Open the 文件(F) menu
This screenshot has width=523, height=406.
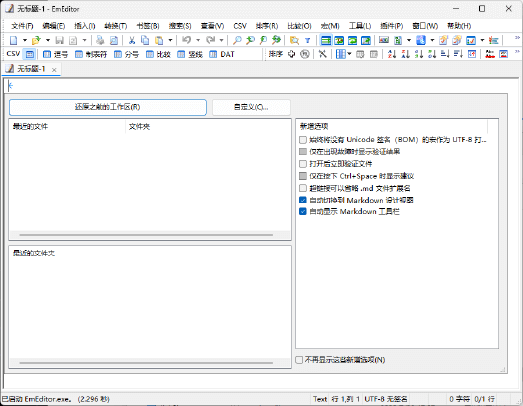pyautogui.click(x=22, y=26)
